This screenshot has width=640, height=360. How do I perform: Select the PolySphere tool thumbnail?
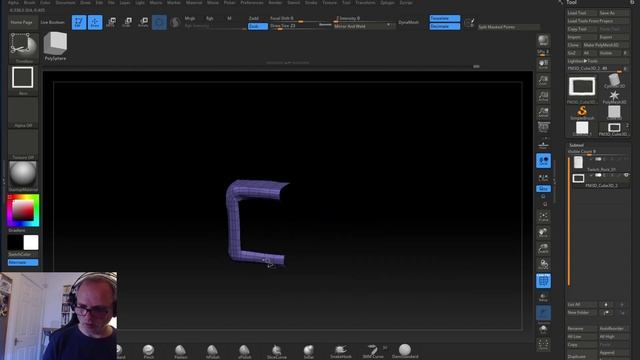(55, 46)
